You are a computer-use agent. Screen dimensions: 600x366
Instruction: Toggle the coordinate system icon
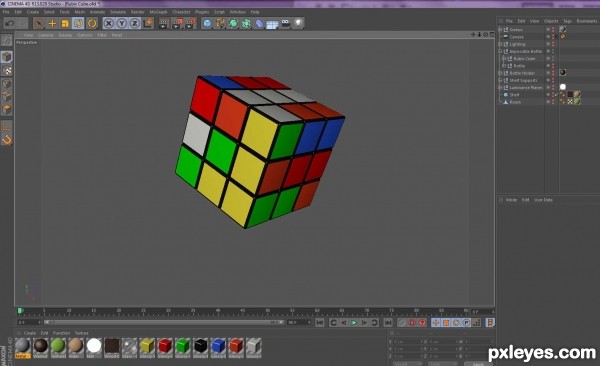coord(148,23)
